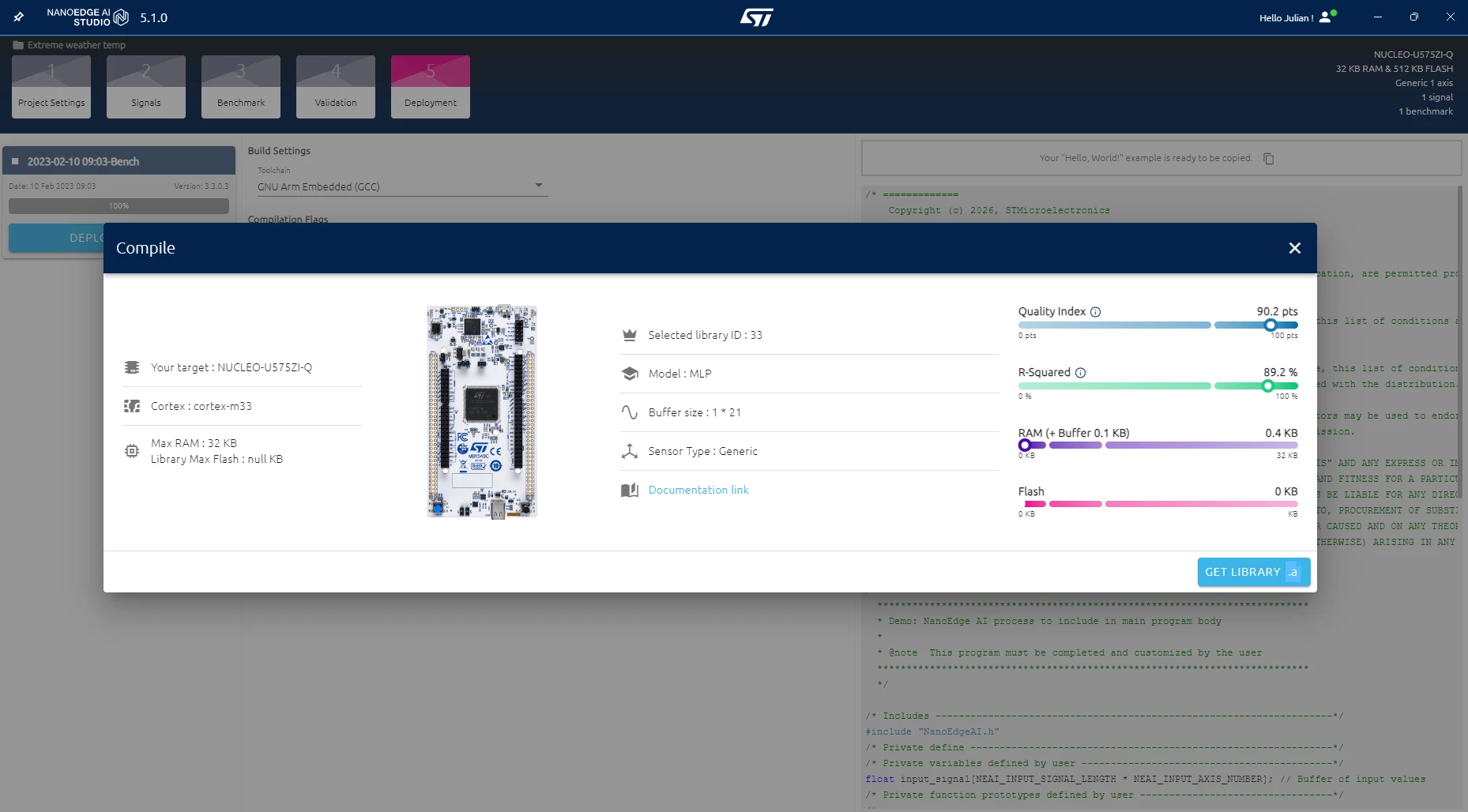The width and height of the screenshot is (1468, 812).
Task: Click the DEPLOY button behind the dialog
Action: 56,238
